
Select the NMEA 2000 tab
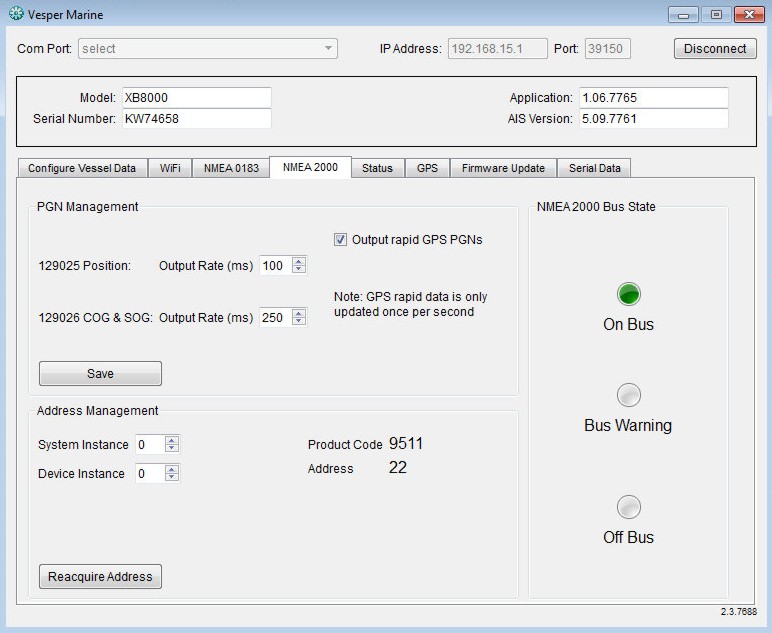(x=310, y=167)
